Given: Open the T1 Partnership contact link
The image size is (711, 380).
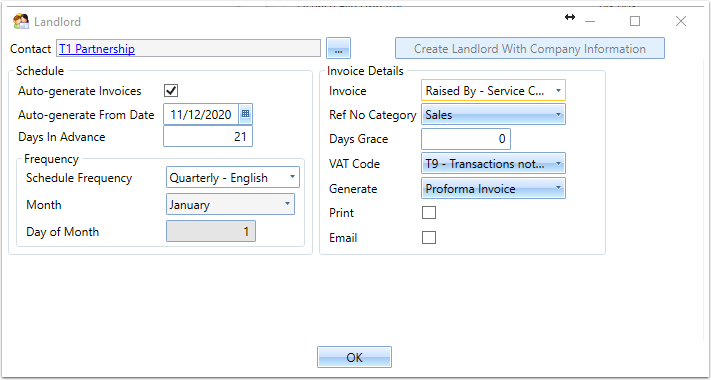Looking at the screenshot, I should coord(97,49).
